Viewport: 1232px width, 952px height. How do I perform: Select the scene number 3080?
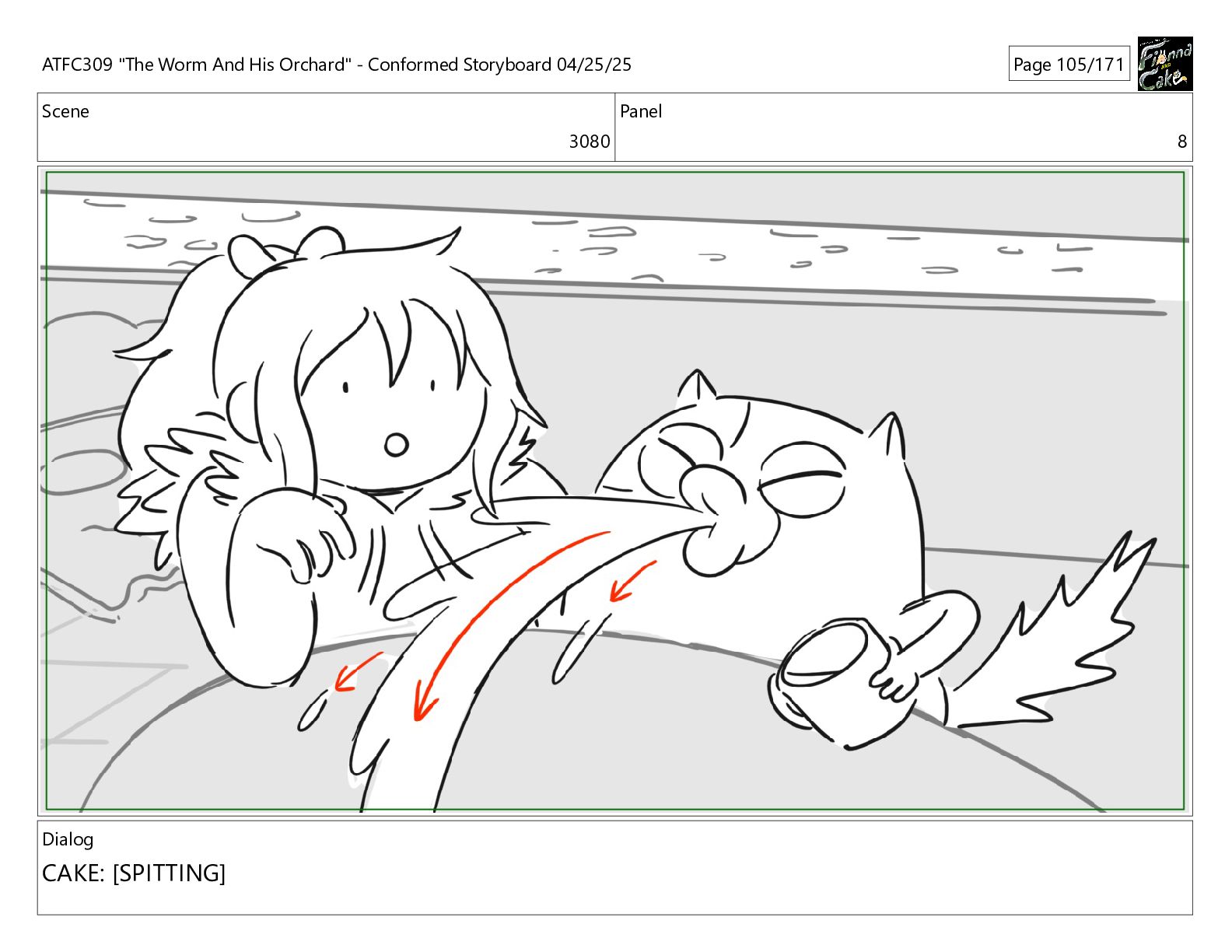coord(590,142)
